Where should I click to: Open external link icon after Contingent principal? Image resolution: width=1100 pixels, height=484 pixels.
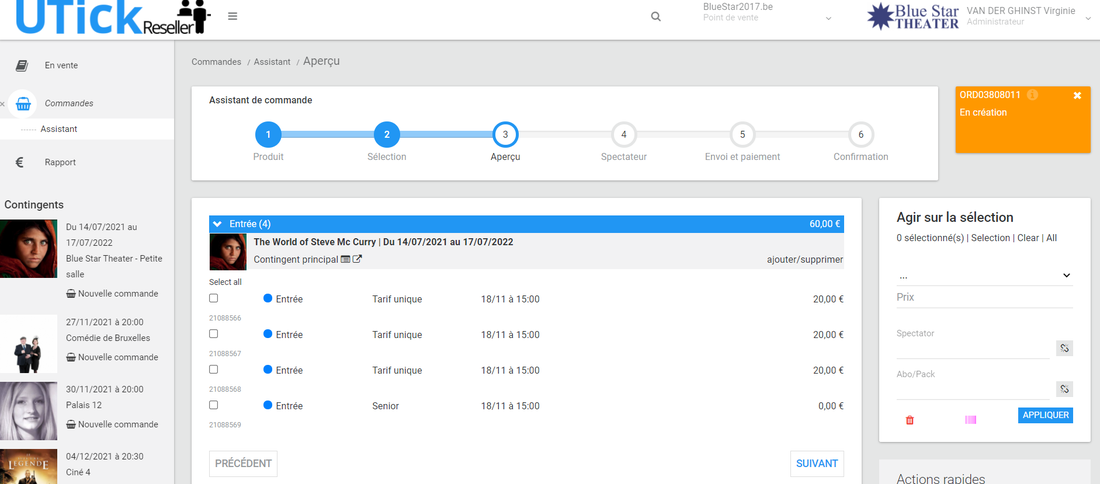click(x=357, y=260)
